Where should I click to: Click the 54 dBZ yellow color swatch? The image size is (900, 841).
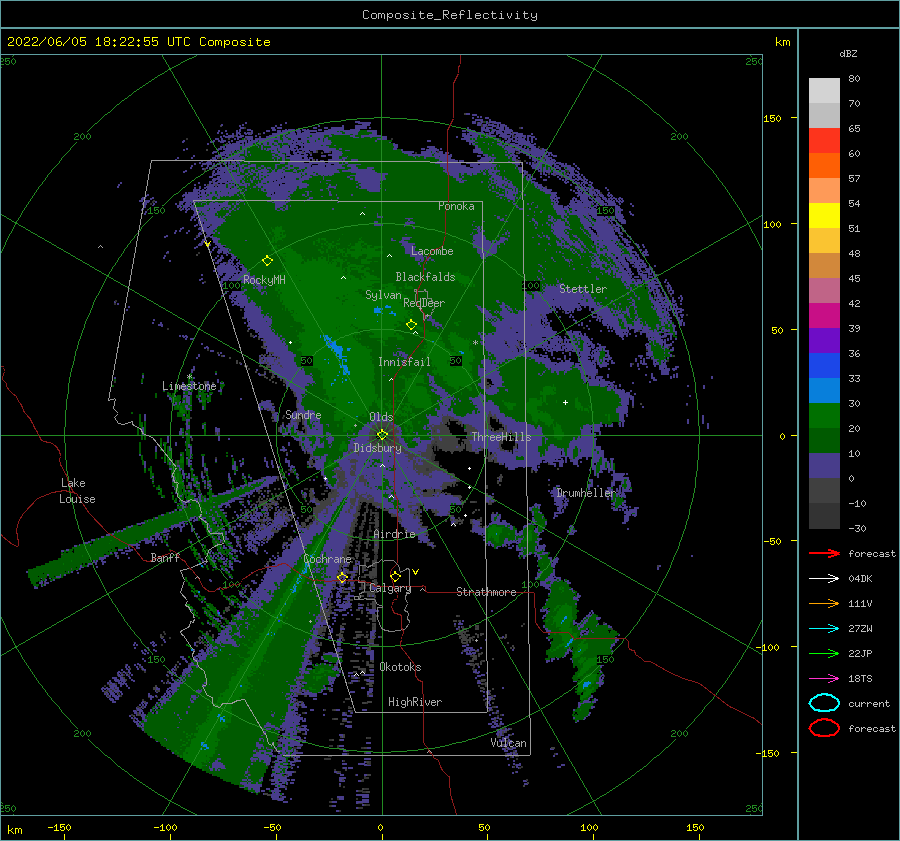click(824, 216)
